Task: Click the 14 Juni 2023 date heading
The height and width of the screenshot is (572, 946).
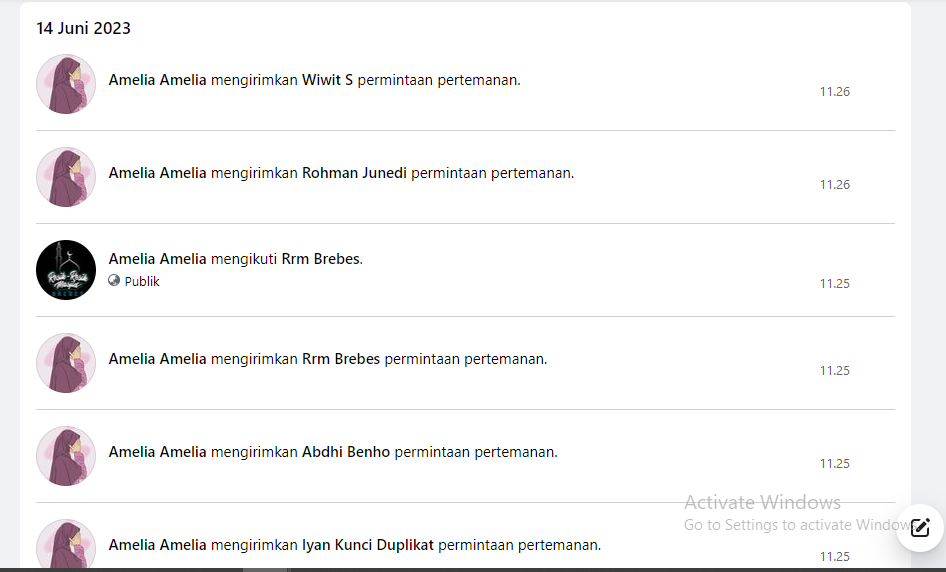Action: coord(83,28)
